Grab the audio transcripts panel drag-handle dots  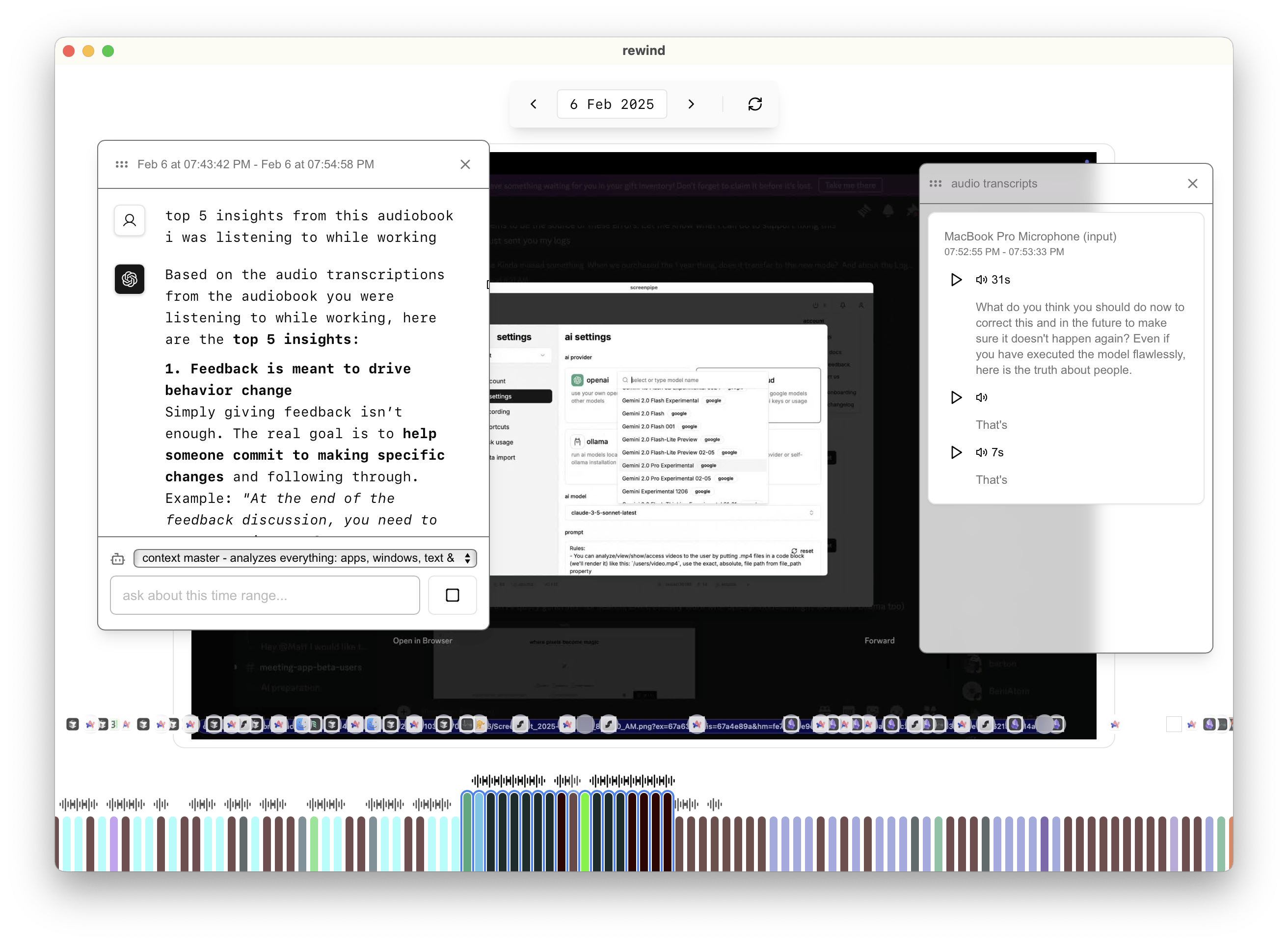[936, 184]
